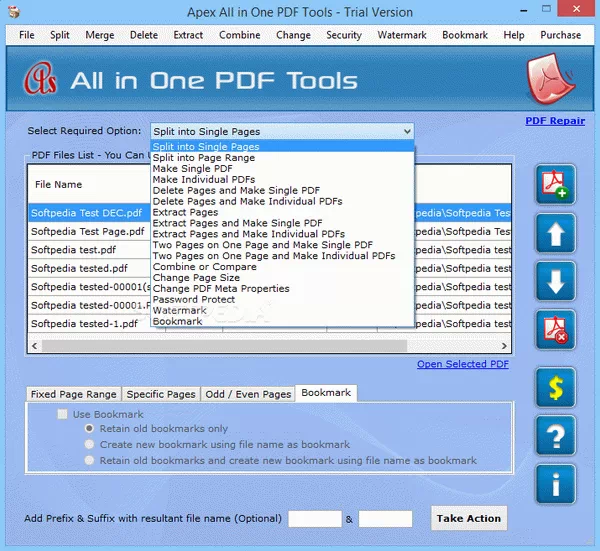Click the red PDF logo in banner
This screenshot has height=551, width=600.
(550, 79)
